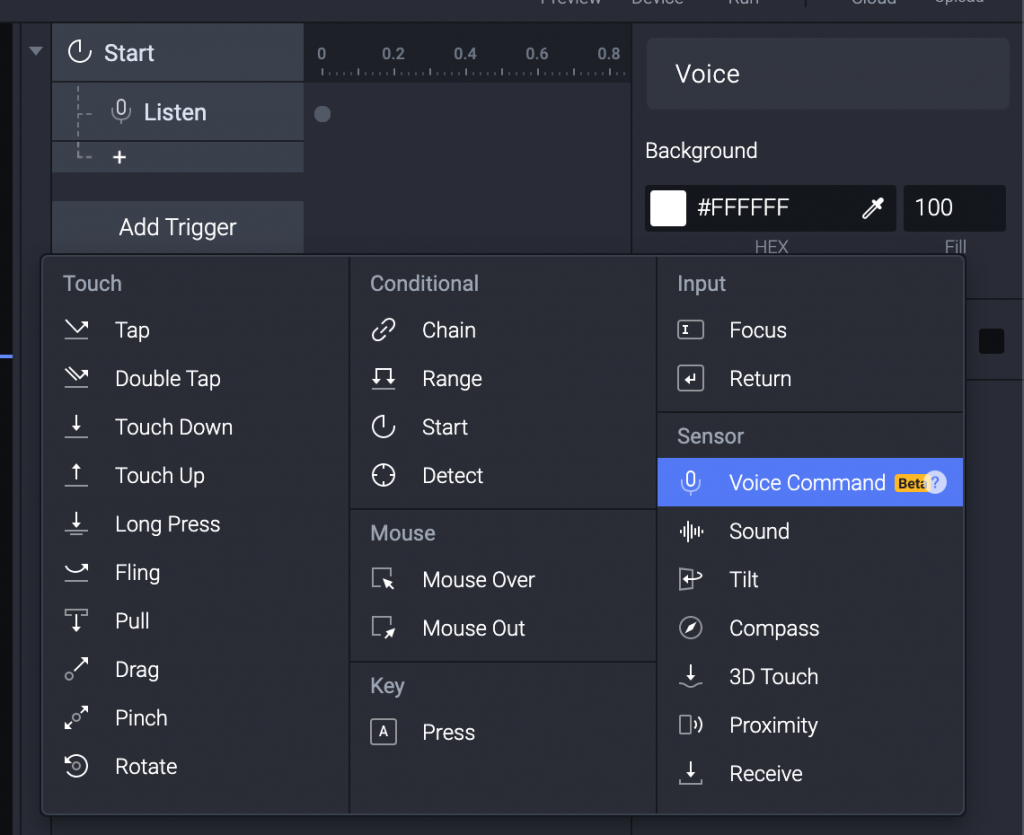The width and height of the screenshot is (1024, 835).
Task: Click the keyframe dot on the Listen timeline
Action: tap(322, 114)
